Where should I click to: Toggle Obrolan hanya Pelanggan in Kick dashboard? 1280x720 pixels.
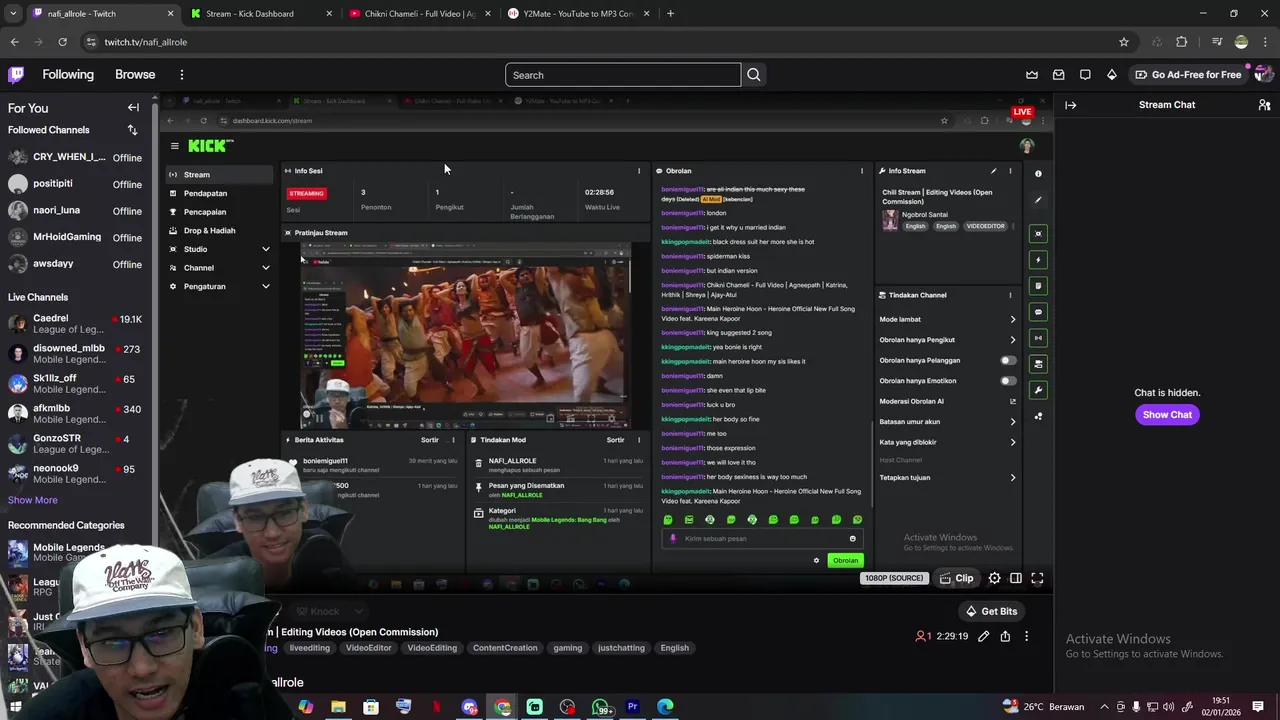[1008, 360]
